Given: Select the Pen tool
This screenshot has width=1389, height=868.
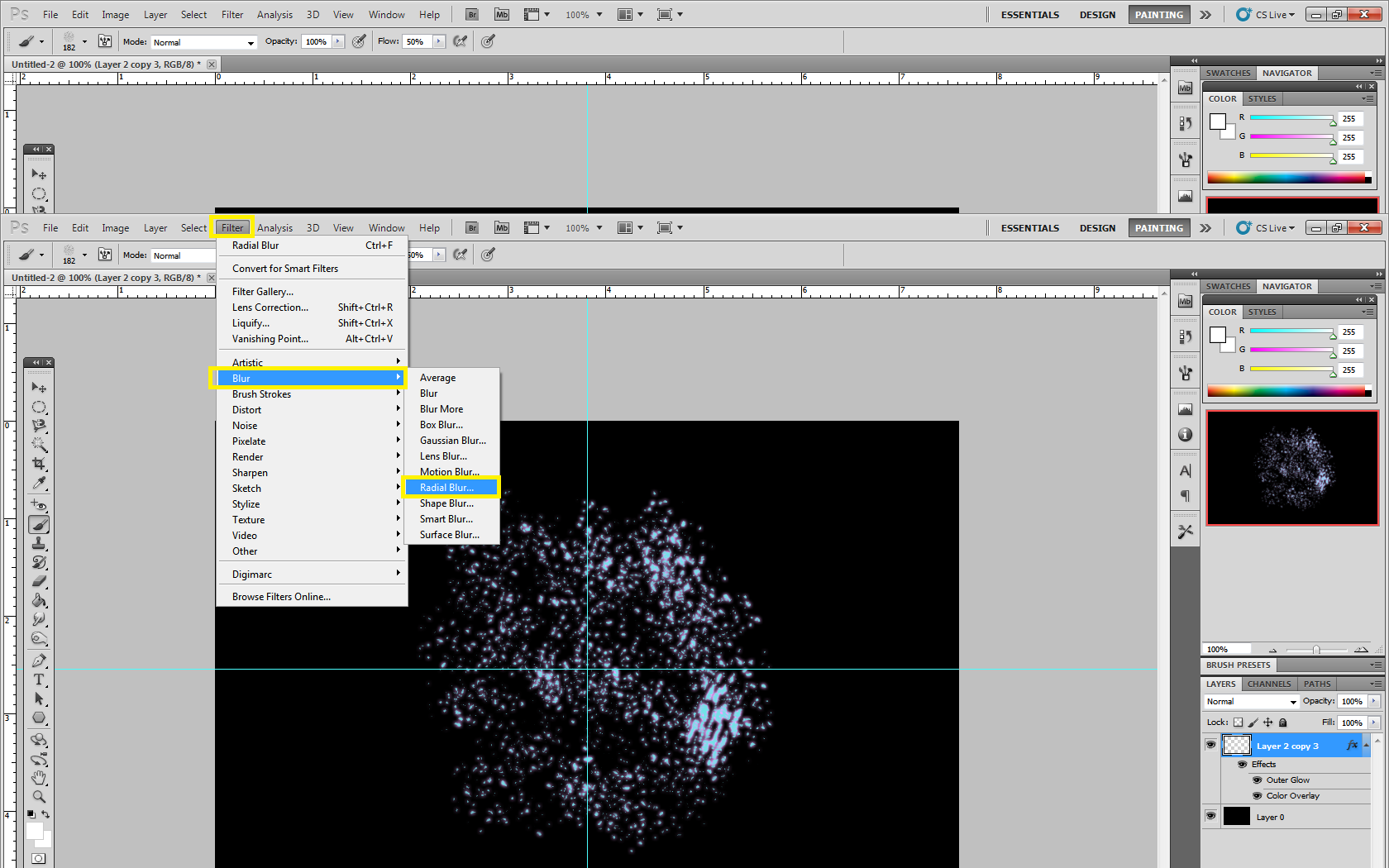Looking at the screenshot, I should [39, 661].
